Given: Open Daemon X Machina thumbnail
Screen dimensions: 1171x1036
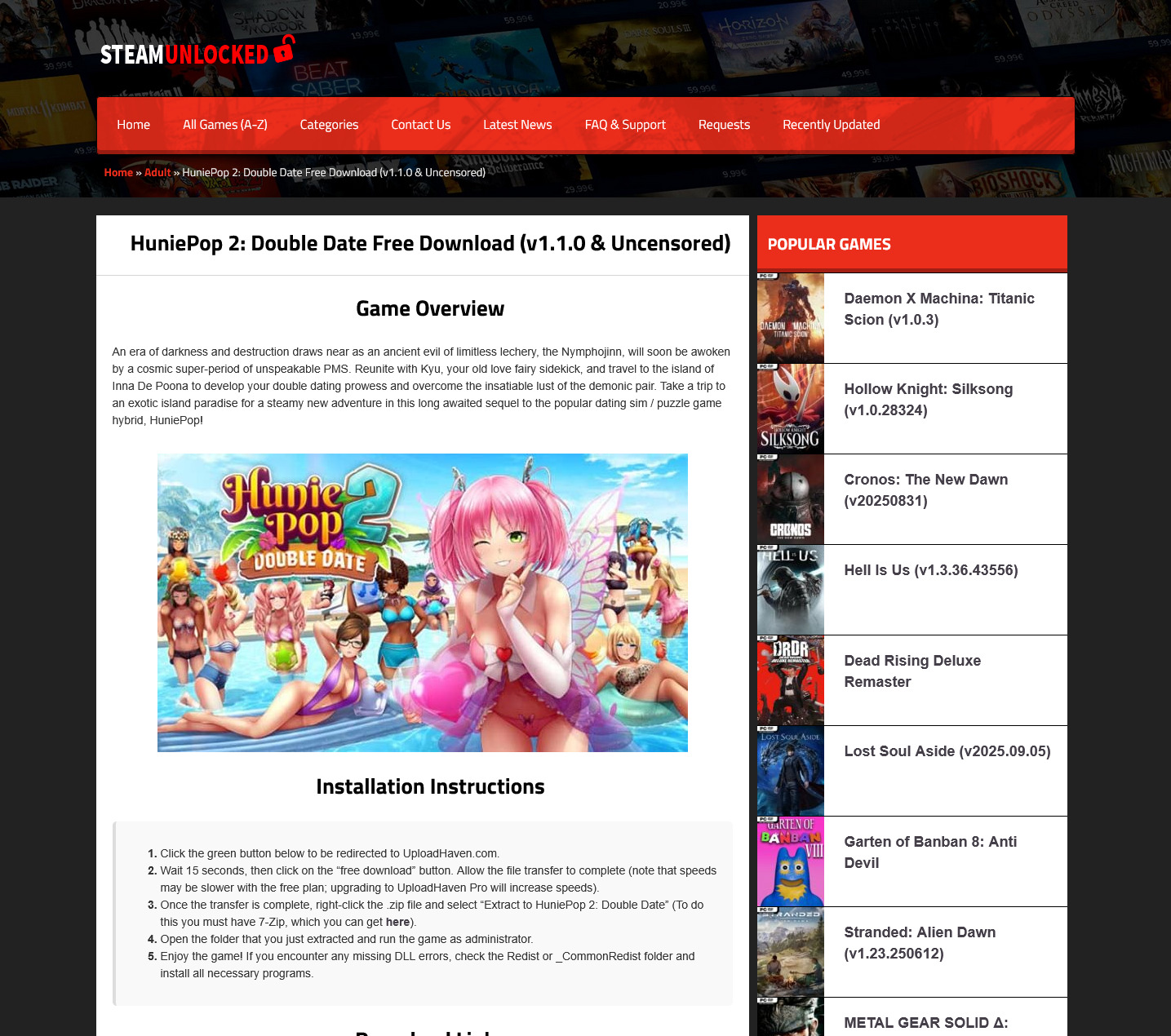Looking at the screenshot, I should click(791, 318).
